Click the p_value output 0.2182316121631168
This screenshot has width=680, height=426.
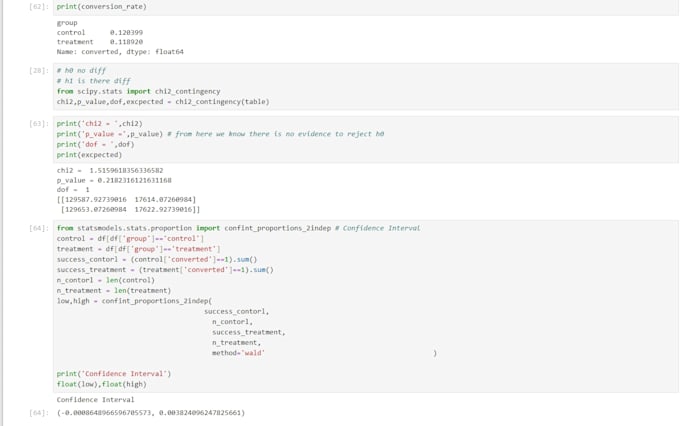[x=134, y=180]
